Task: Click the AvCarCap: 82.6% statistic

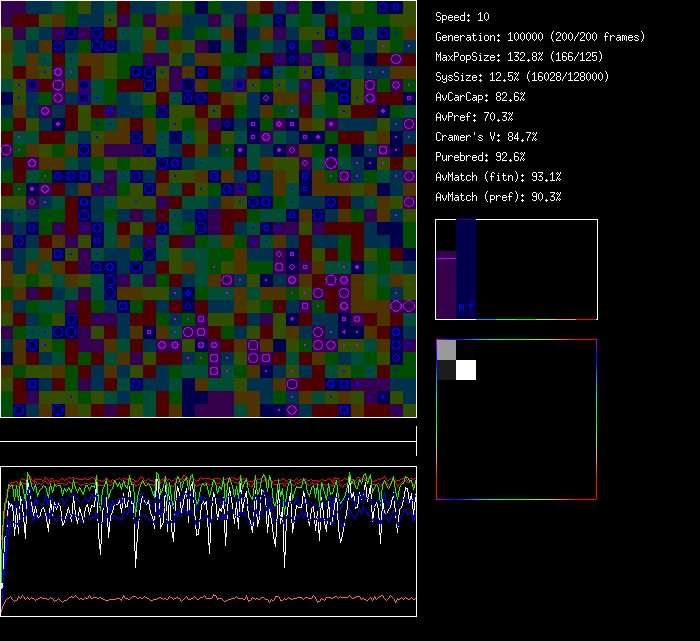Action: 480,97
